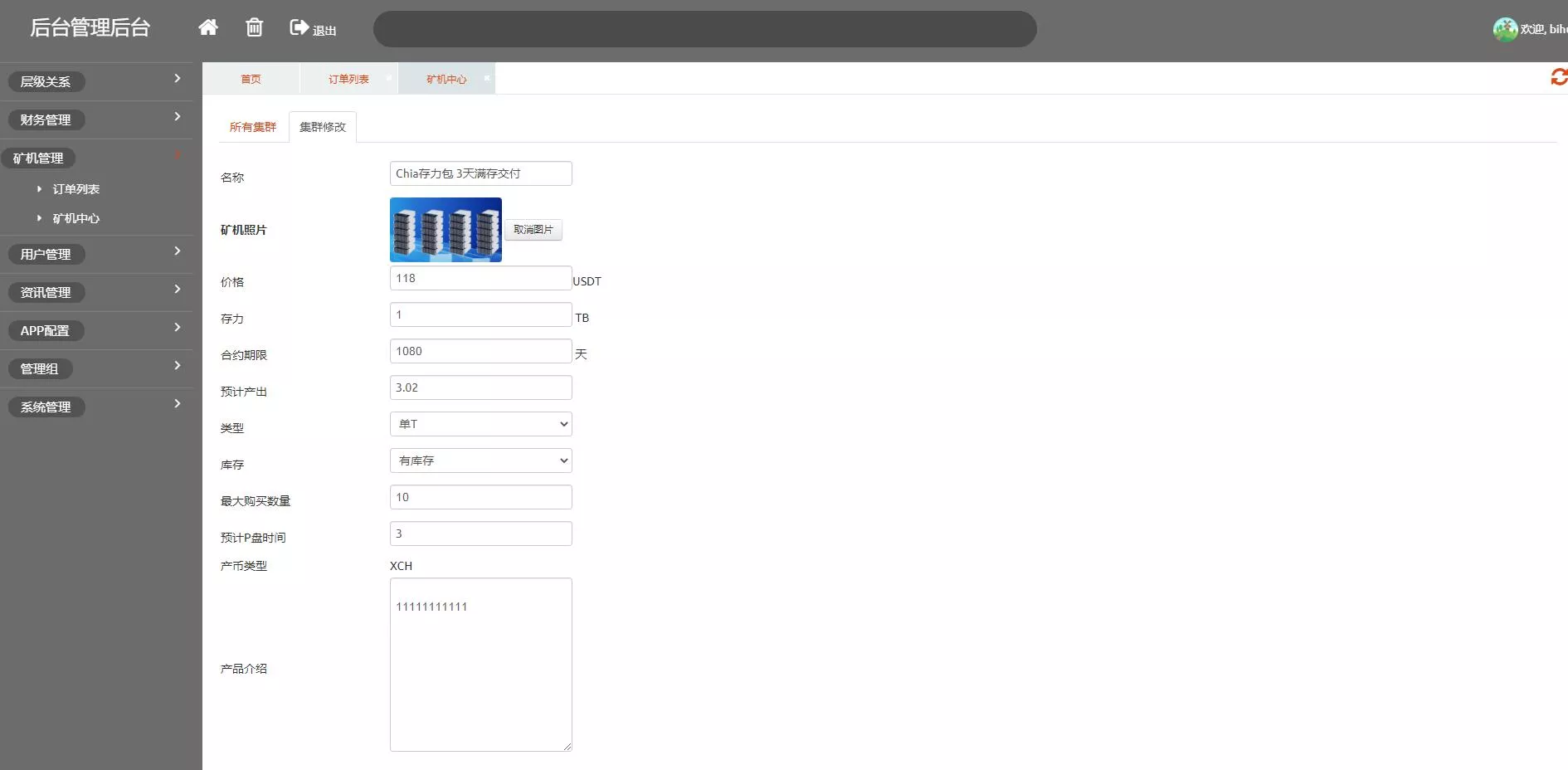Open the 库存 dropdown showing 有库存
1568x770 pixels.
click(x=480, y=461)
